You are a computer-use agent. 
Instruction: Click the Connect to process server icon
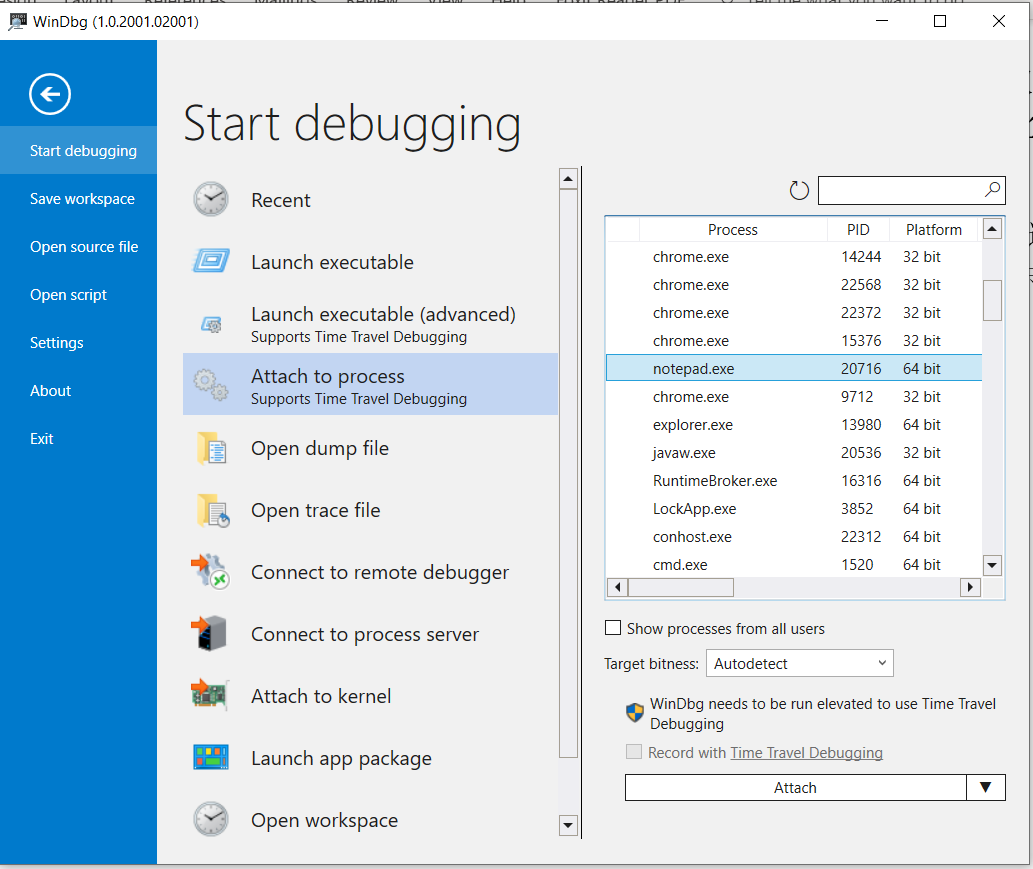[210, 634]
